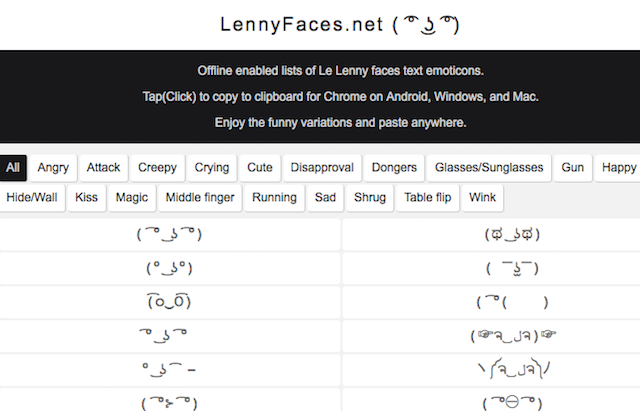Filter by the Crying category
The width and height of the screenshot is (640, 411).
click(x=212, y=168)
